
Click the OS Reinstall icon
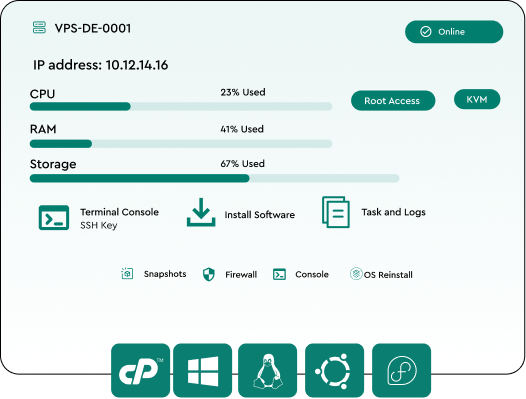356,273
